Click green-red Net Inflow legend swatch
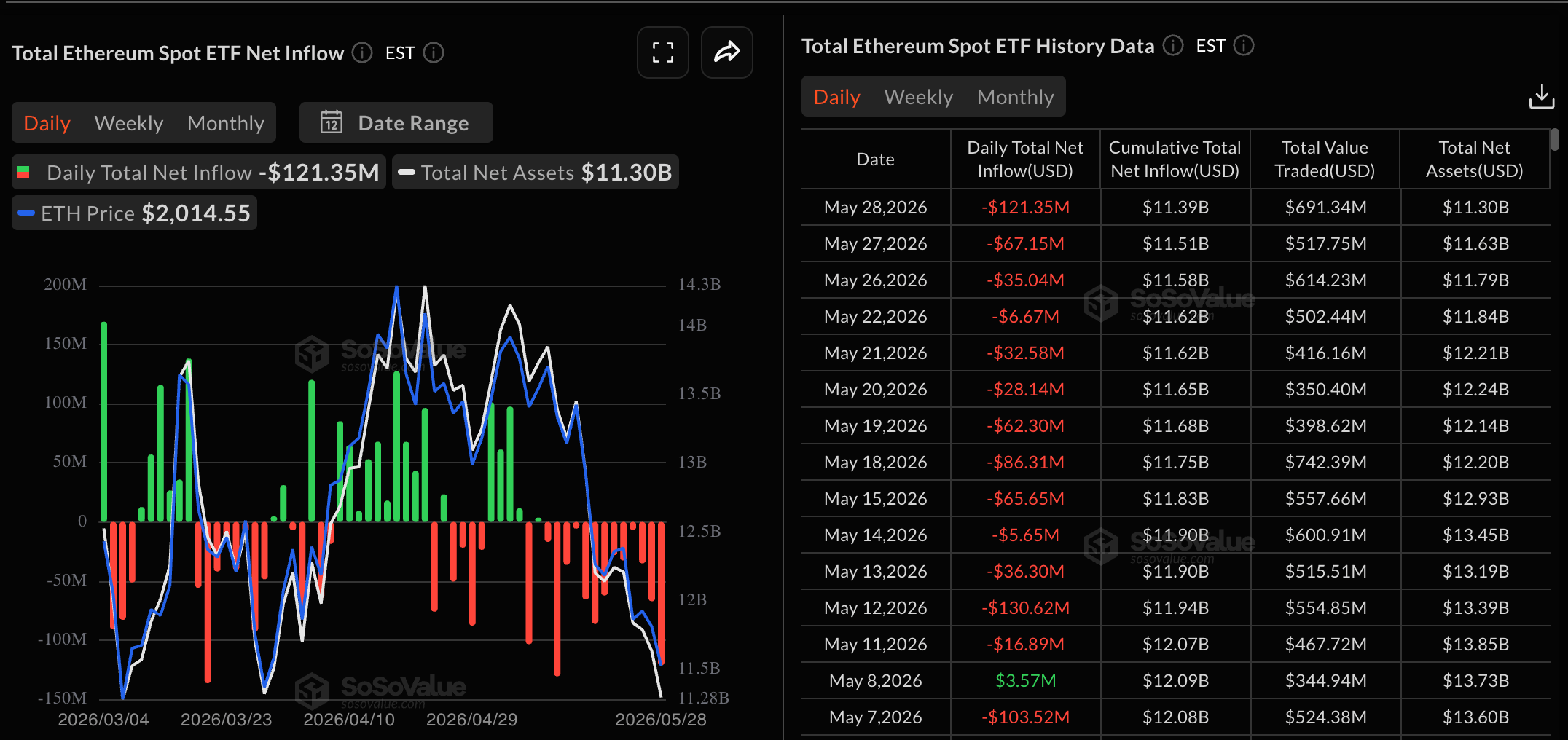Screen dimensions: 1568x740 coord(23,173)
